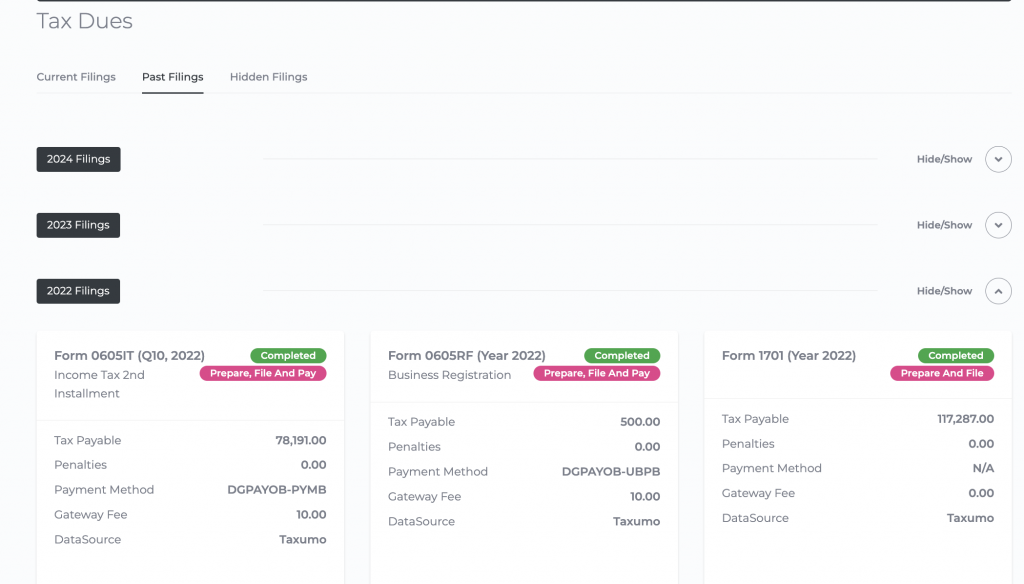Click Completed badge on Form 0605RF
This screenshot has height=584, width=1024.
click(x=622, y=356)
